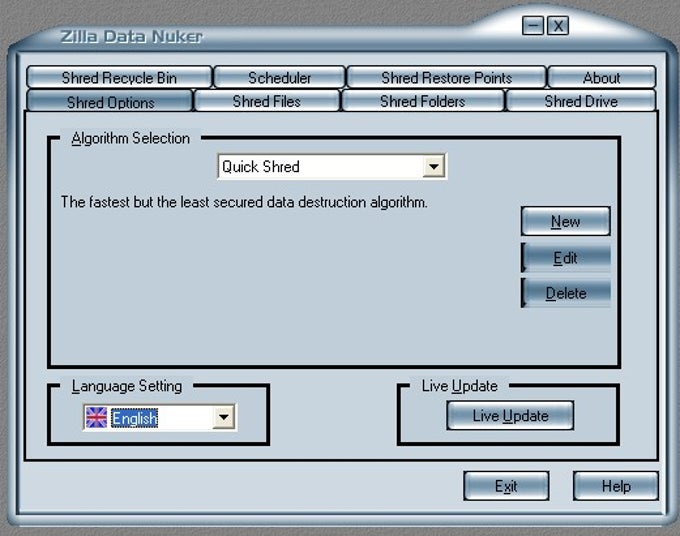Click the Exit button
Viewport: 680px width, 536px height.
click(506, 486)
